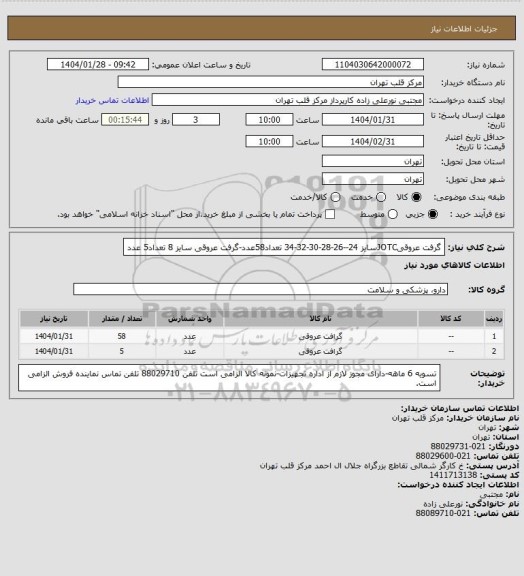Click the response deadline time 10:00 field
524x576 pixels.
click(x=269, y=120)
